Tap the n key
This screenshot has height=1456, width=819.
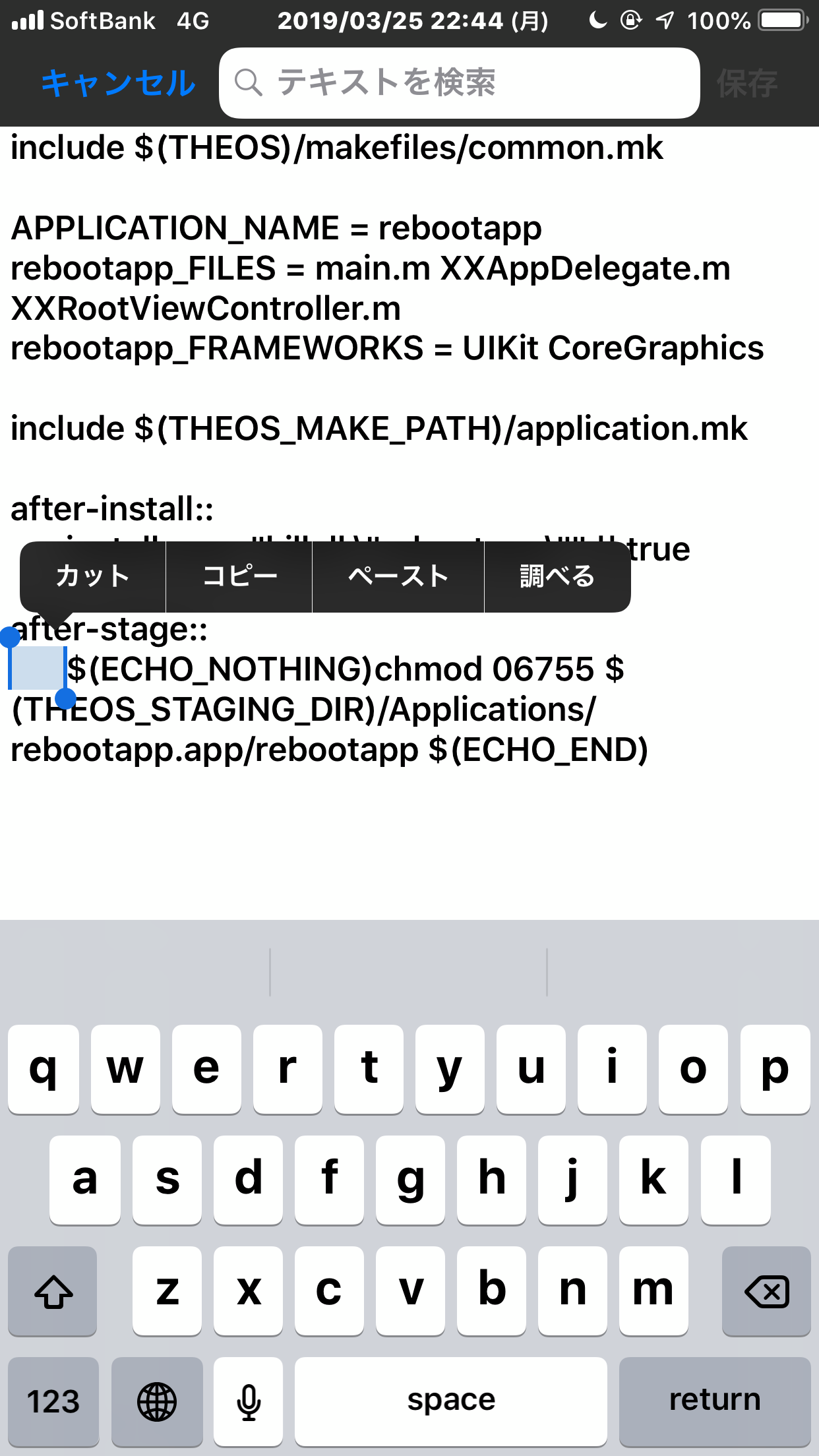(572, 1291)
